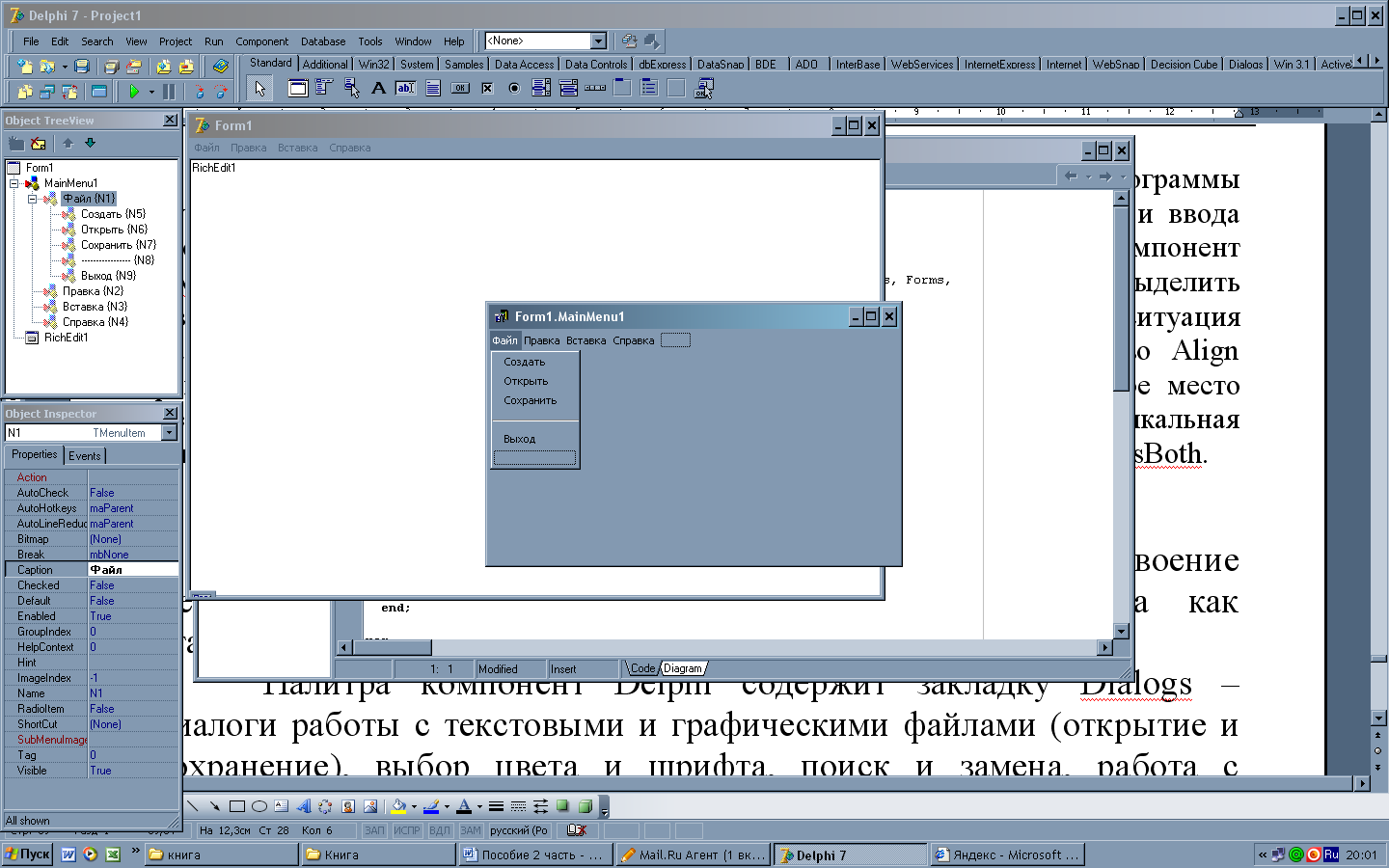The image size is (1389, 868).
Task: Select the Edit component in the palette
Action: [x=405, y=89]
